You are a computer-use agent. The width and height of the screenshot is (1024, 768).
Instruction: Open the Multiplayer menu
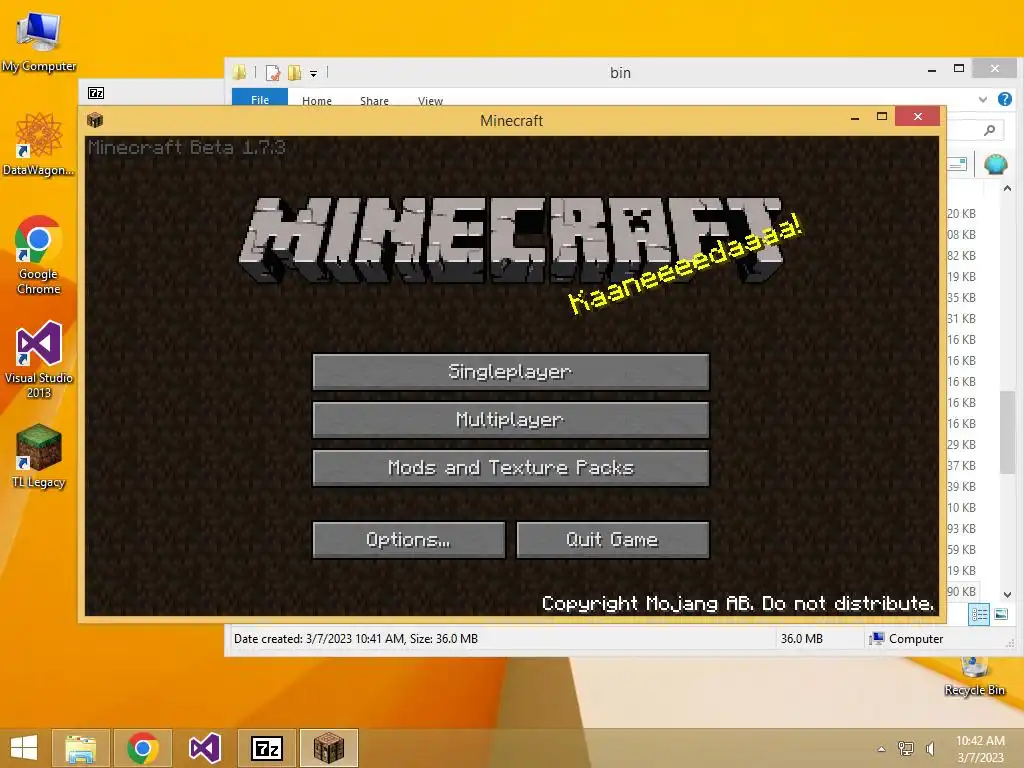(511, 419)
